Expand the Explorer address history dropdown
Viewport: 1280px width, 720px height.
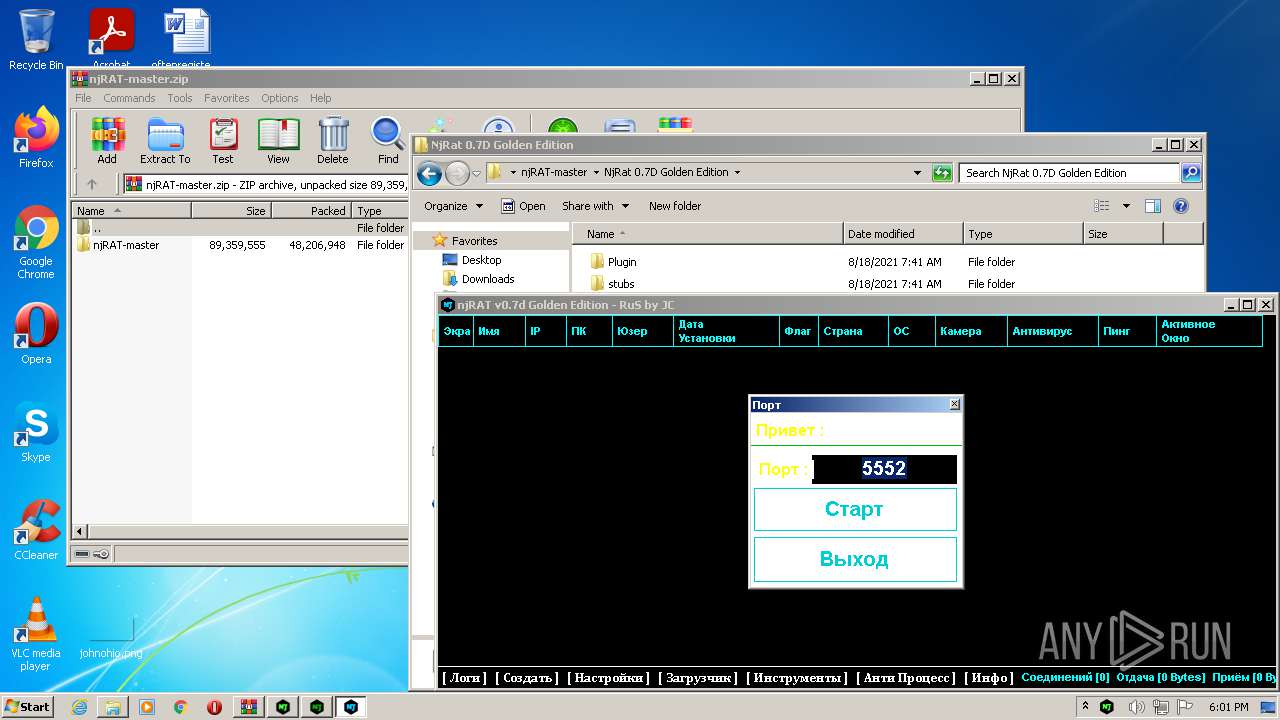[917, 173]
